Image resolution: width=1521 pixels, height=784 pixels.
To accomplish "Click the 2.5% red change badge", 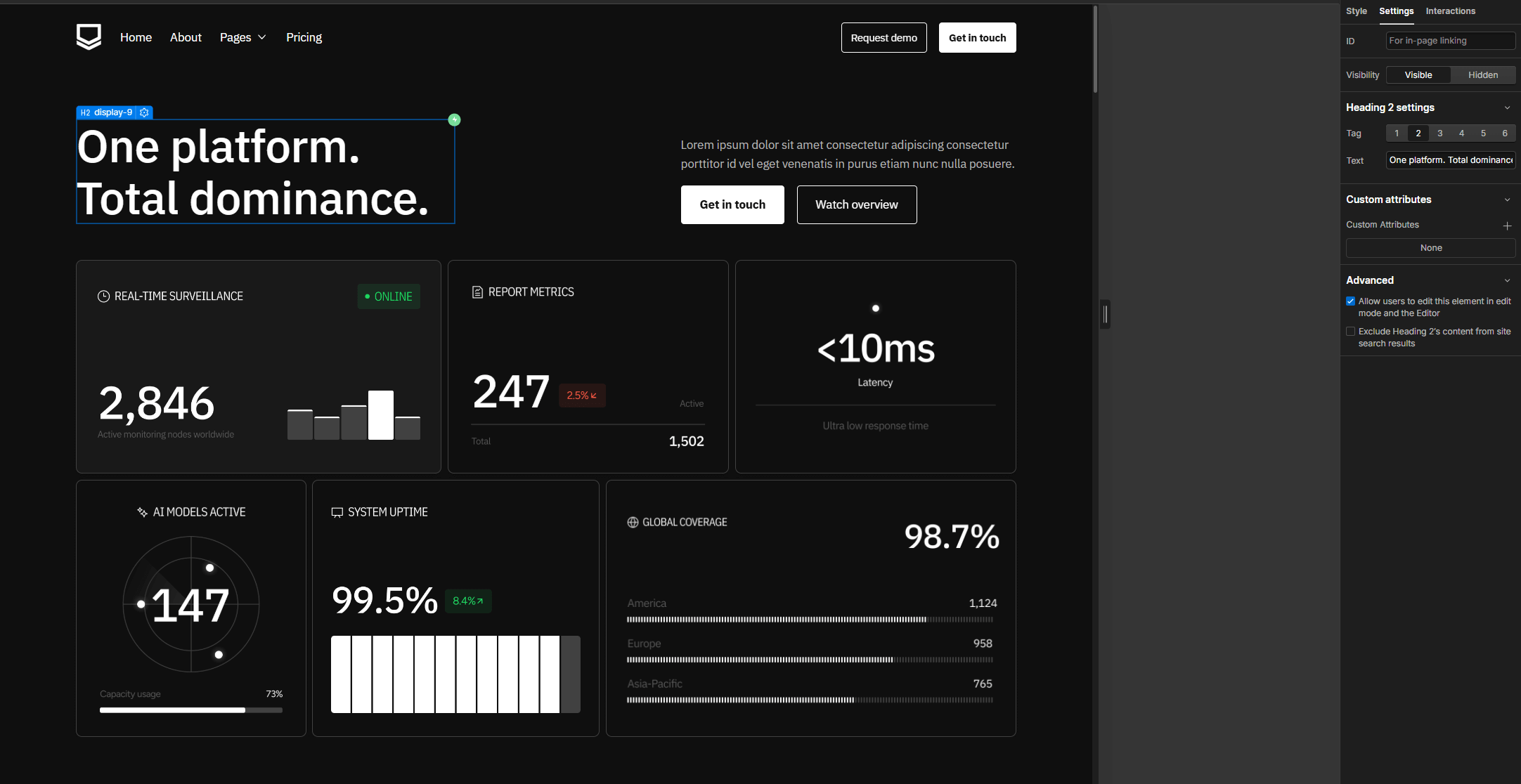I will (582, 396).
